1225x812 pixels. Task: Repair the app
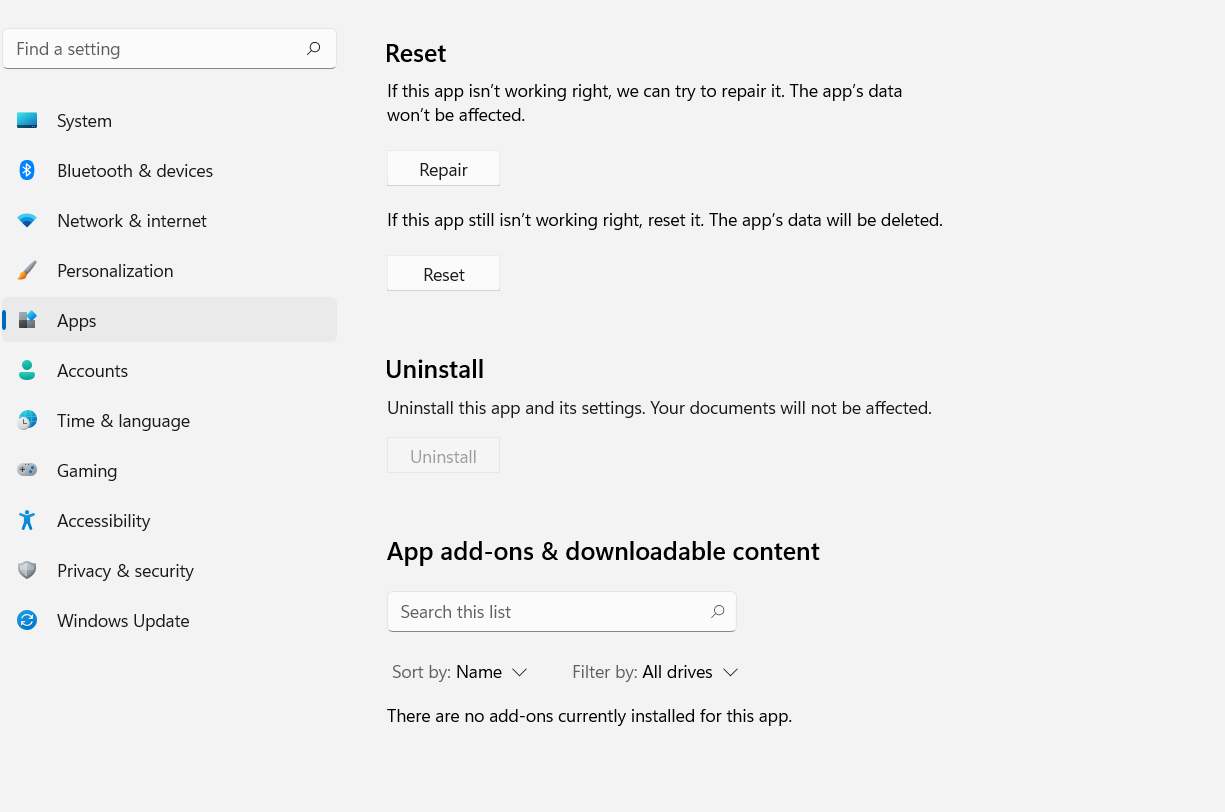(x=443, y=169)
